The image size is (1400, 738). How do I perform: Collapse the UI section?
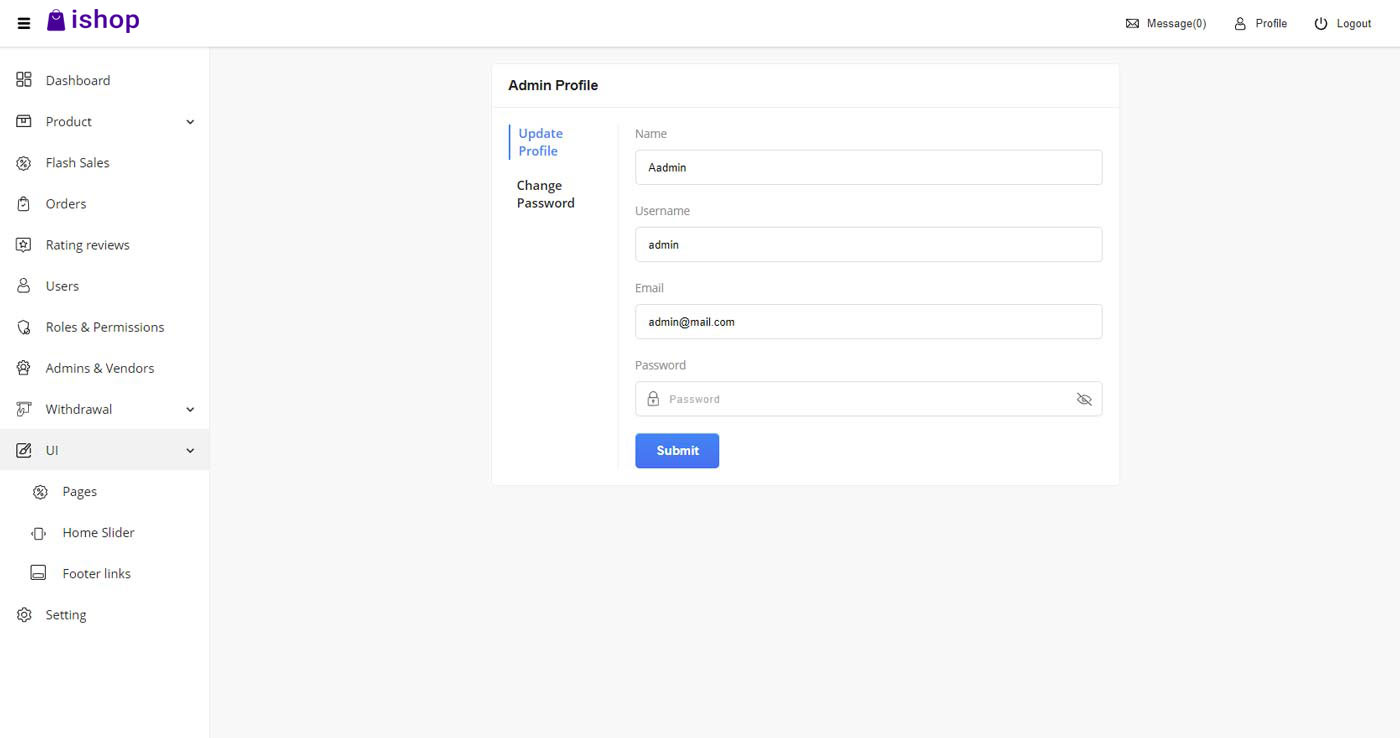(x=190, y=450)
